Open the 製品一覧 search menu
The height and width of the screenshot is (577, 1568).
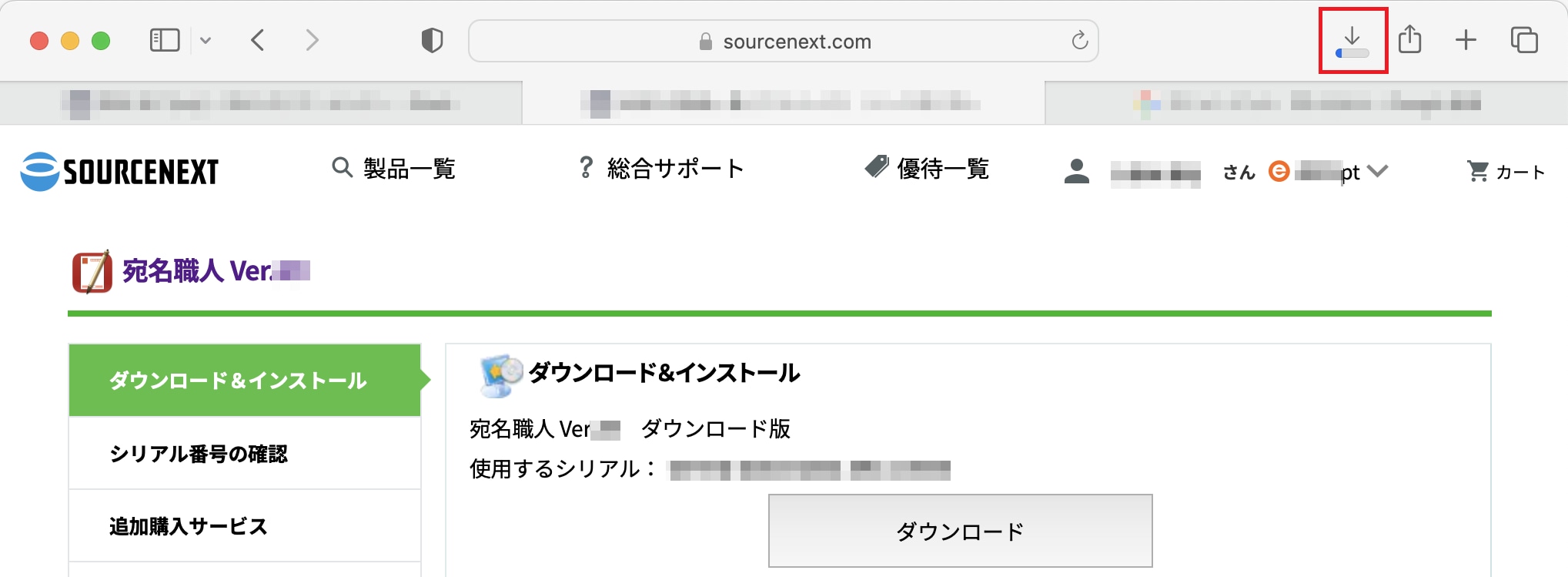point(393,168)
